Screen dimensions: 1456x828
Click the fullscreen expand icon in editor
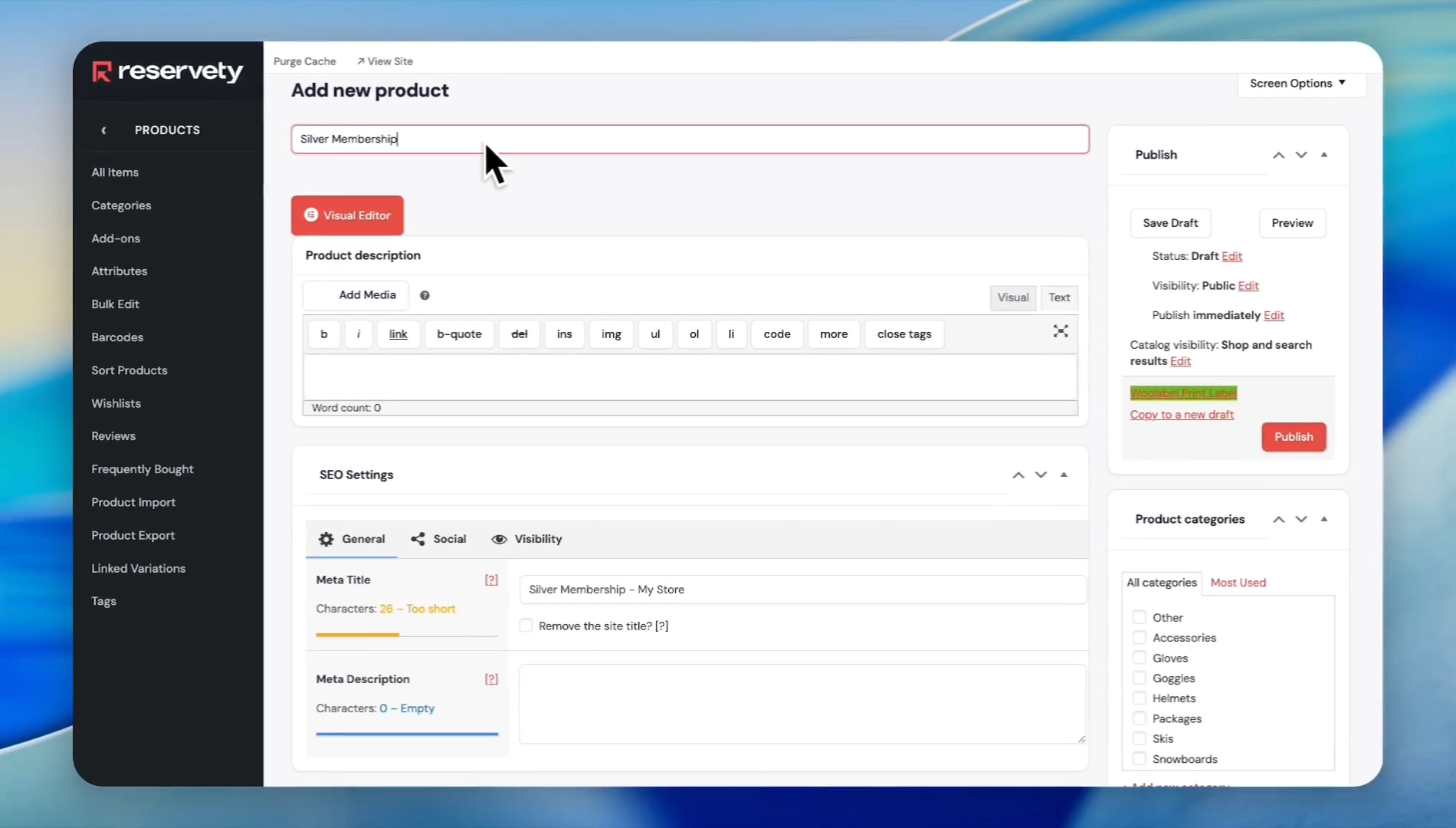pos(1061,331)
